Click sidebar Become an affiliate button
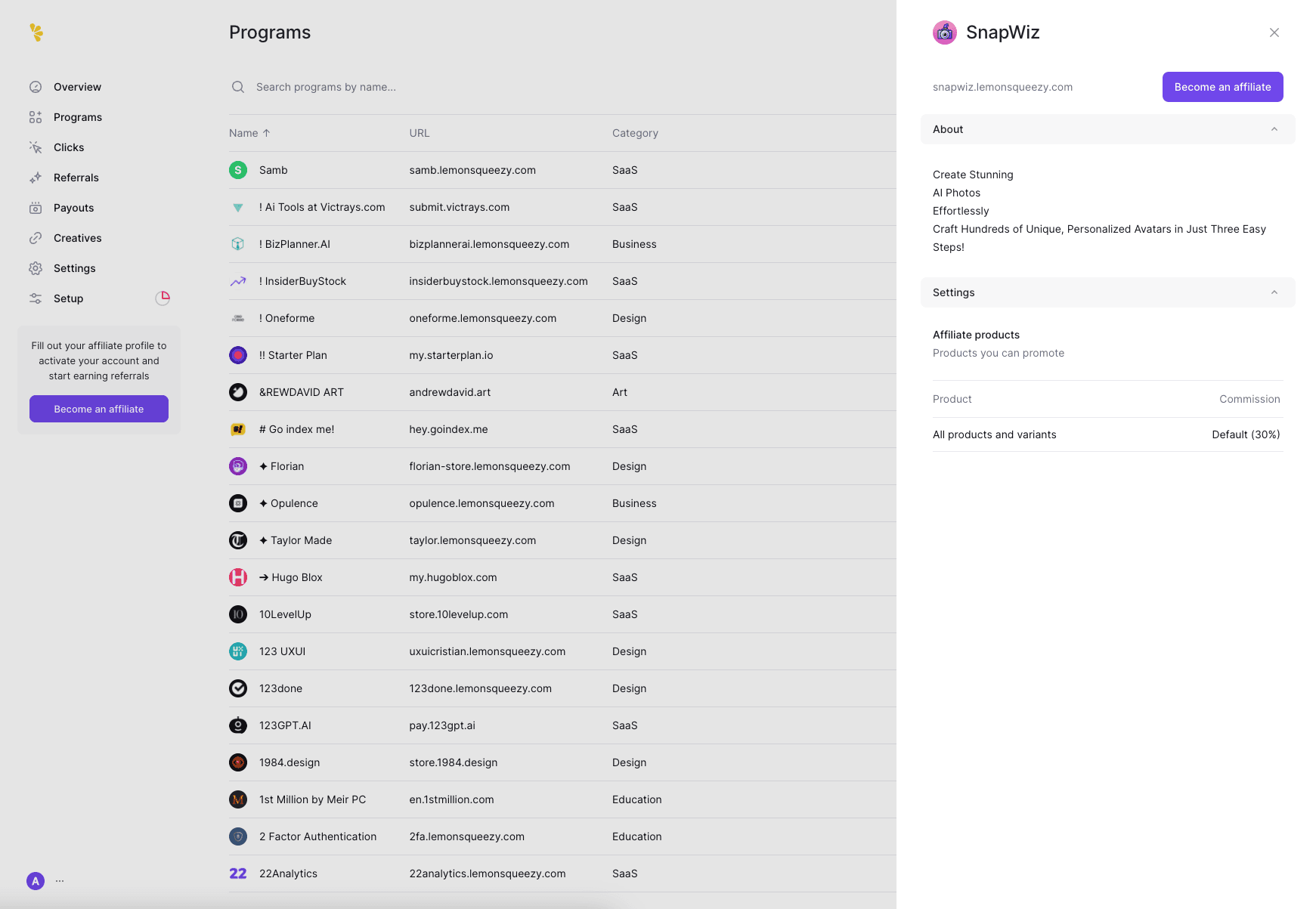The height and width of the screenshot is (909, 1316). click(99, 409)
